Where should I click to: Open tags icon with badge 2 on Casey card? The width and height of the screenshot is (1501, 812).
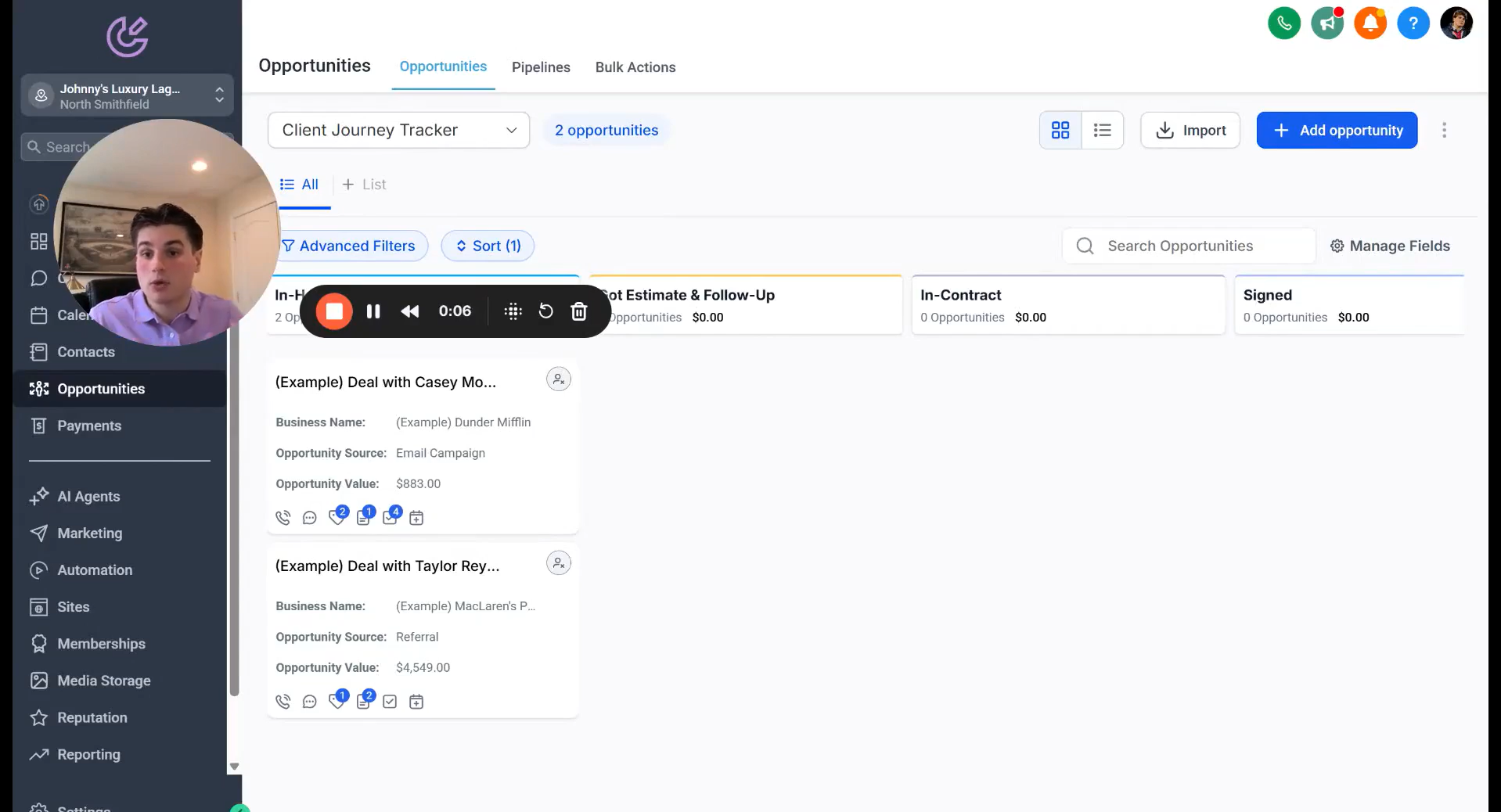337,516
